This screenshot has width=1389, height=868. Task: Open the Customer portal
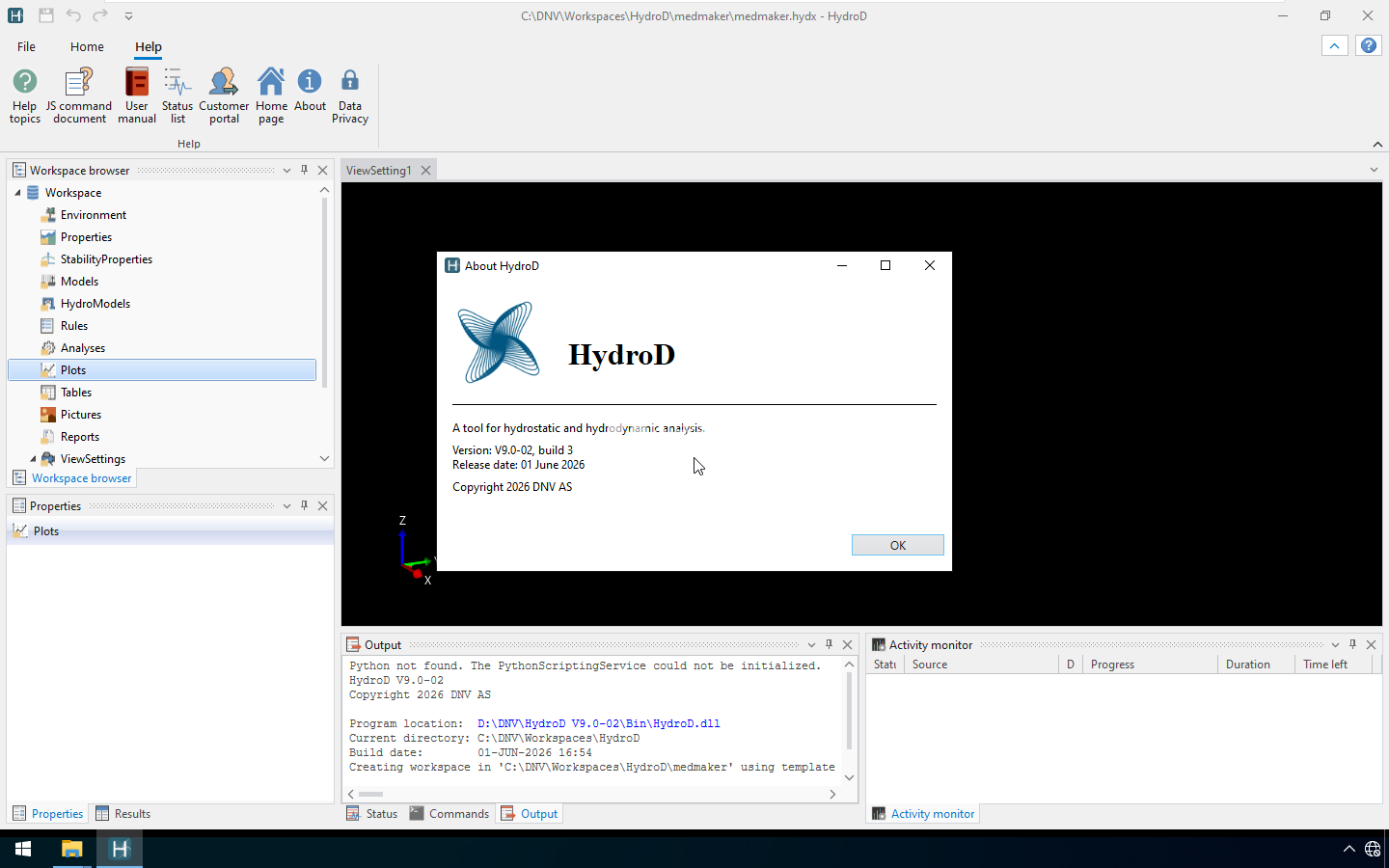point(224,95)
